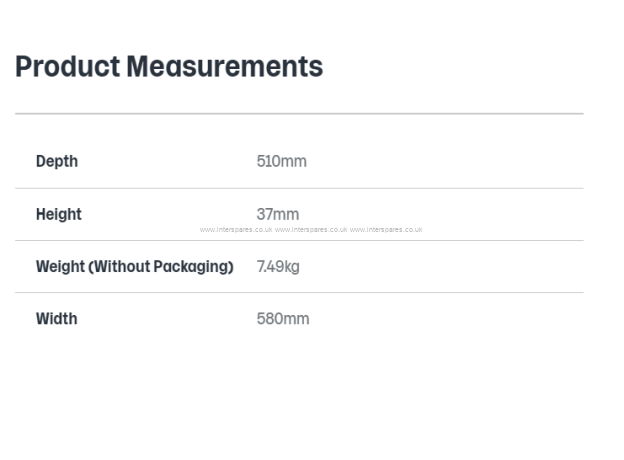Click the last www.interspares.co.uk watermark text
Screen dimensions: 624x460
tap(386, 230)
